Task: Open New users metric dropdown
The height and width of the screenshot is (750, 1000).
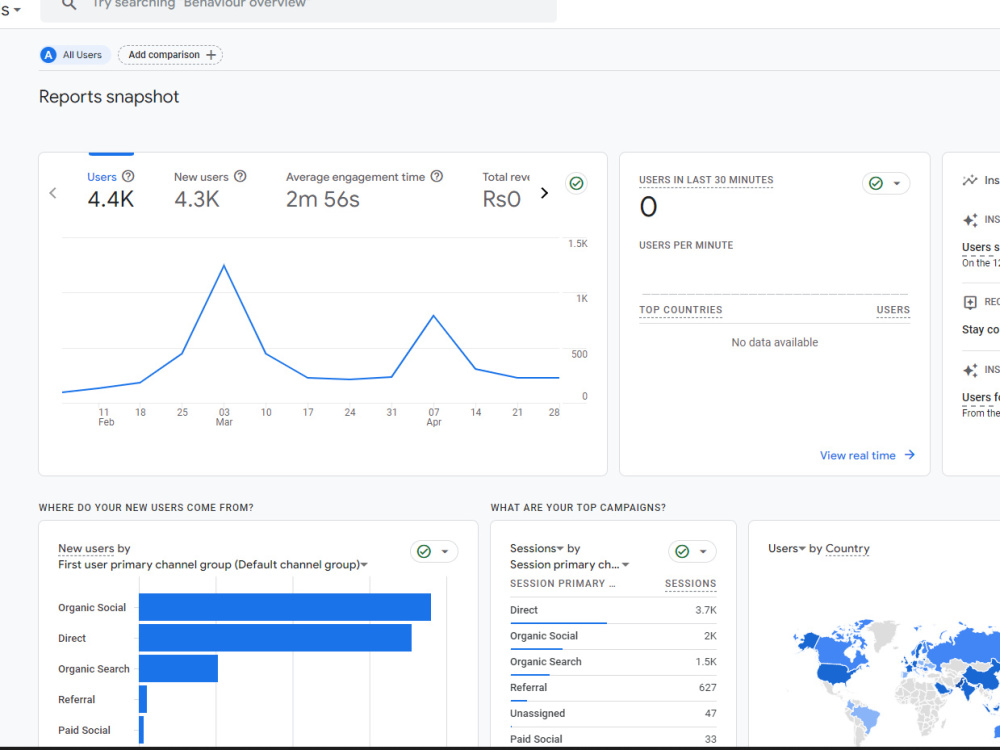Action: pos(86,548)
